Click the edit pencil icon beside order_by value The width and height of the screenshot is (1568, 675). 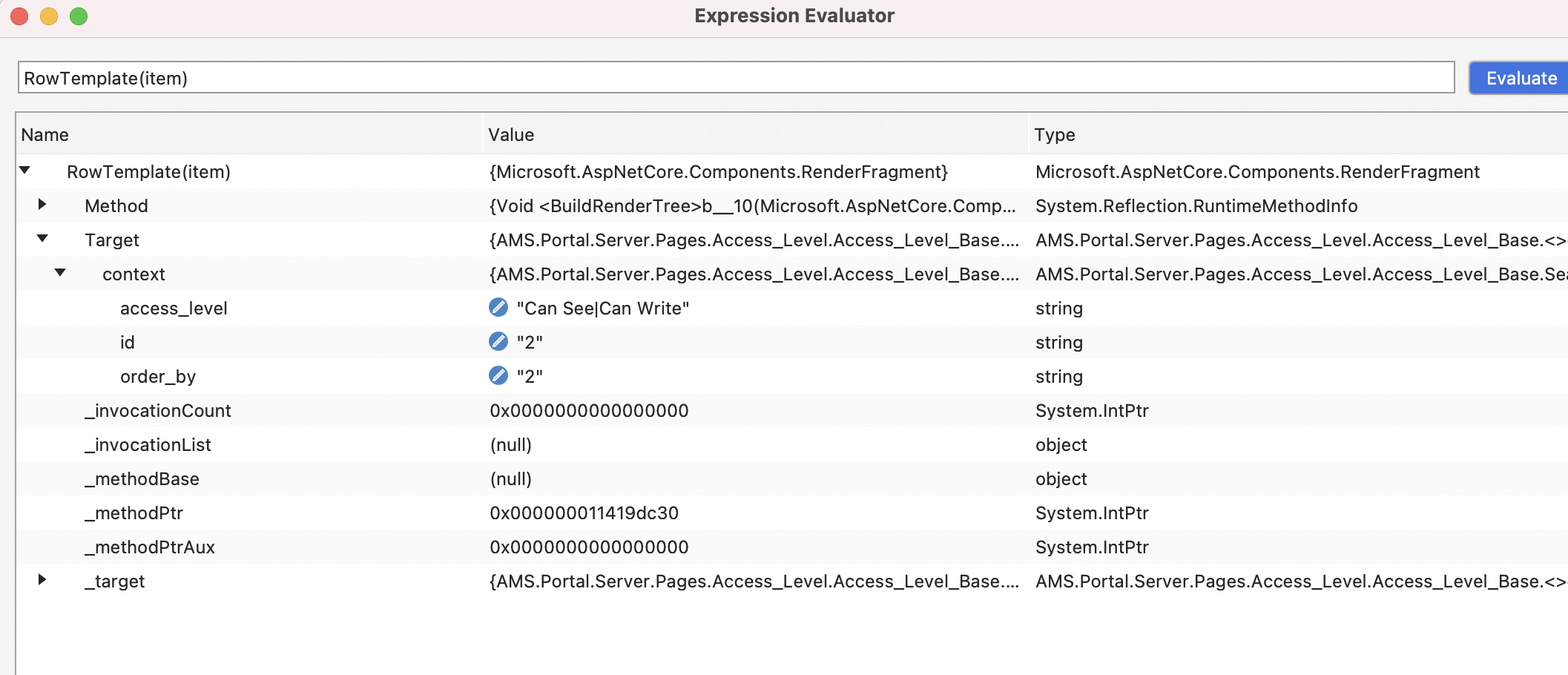click(497, 375)
